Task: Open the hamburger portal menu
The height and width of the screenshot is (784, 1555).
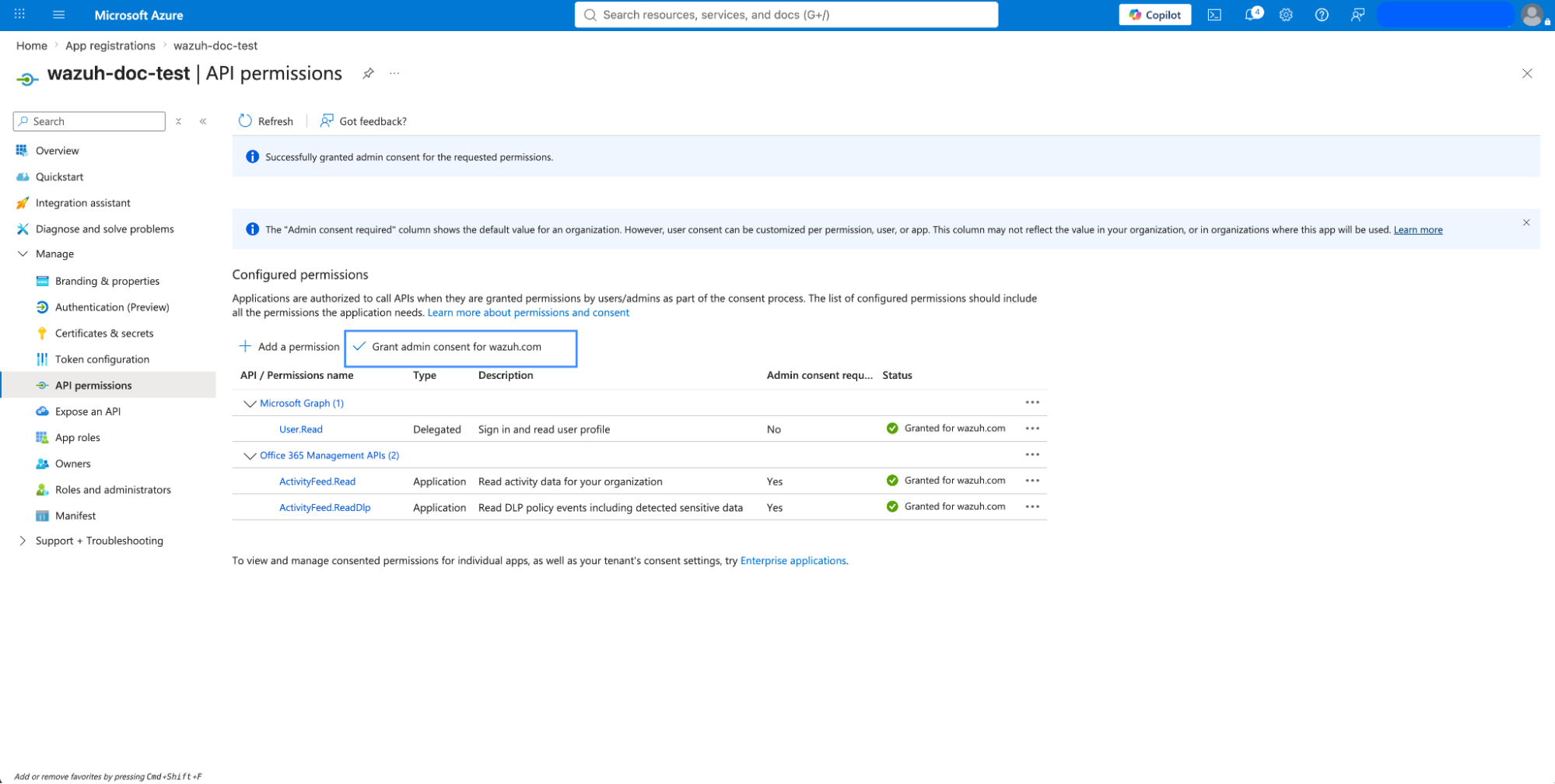Action: (x=59, y=14)
